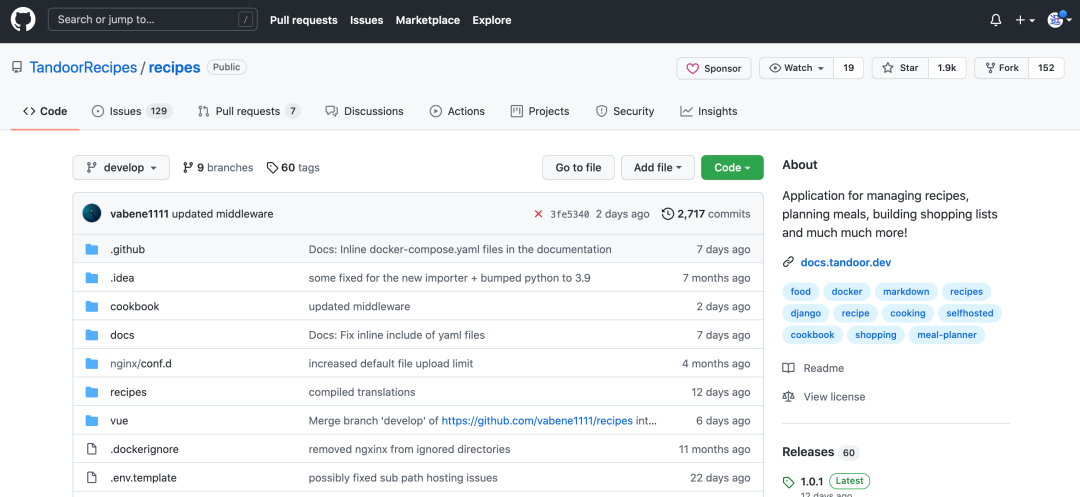Focus the Search or jump to field
This screenshot has width=1080, height=497.
click(152, 19)
